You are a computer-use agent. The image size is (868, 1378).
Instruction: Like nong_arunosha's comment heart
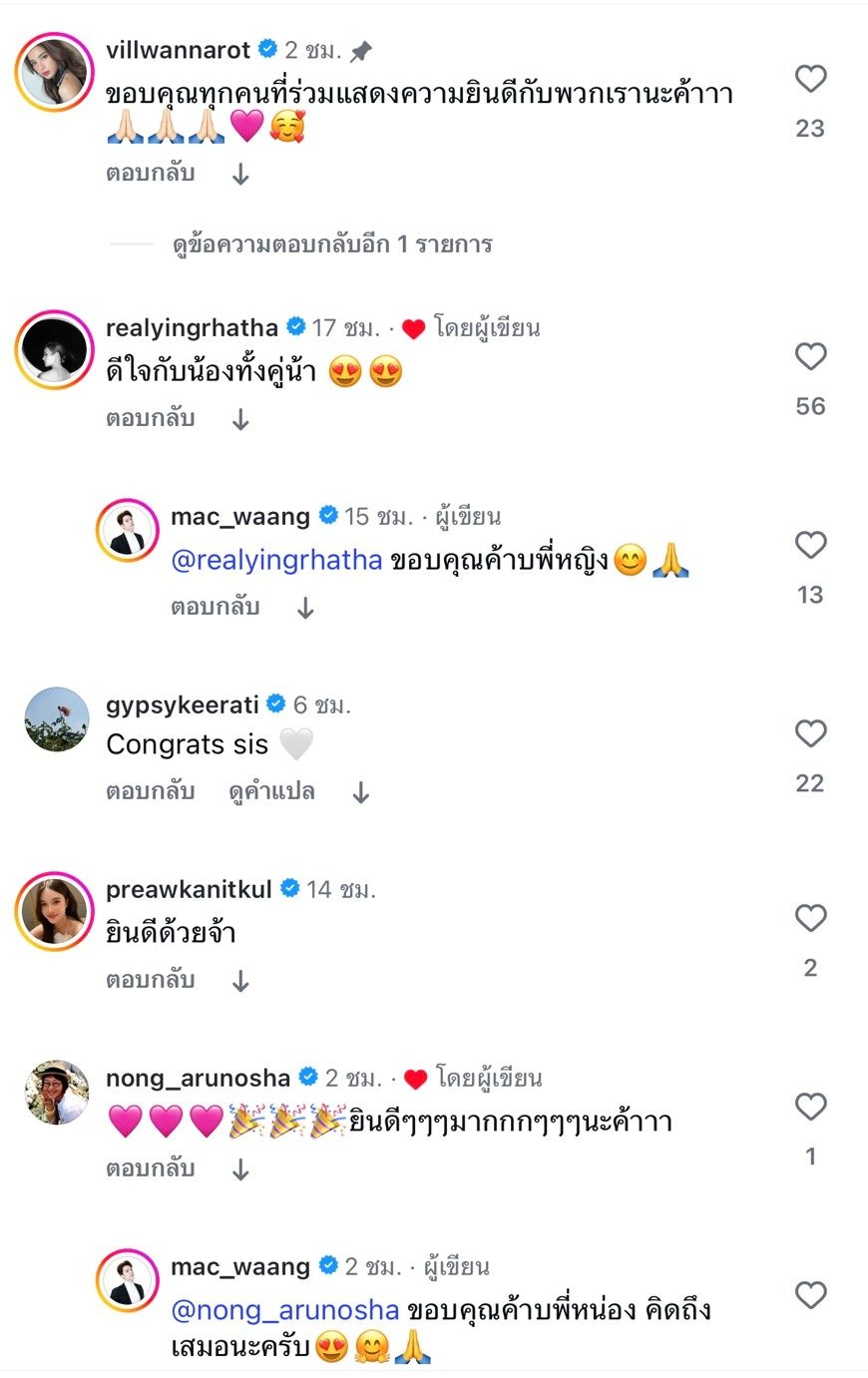pos(810,1107)
